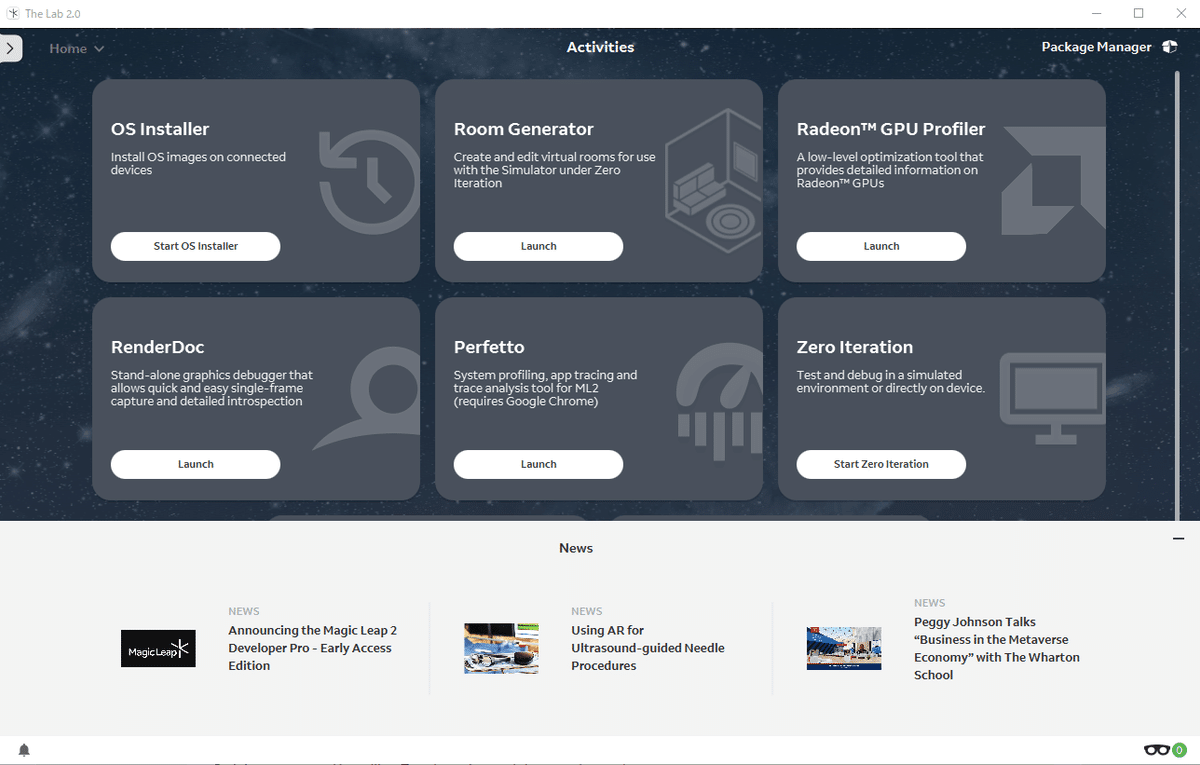1200x765 pixels.
Task: Start OS Installer
Action: coord(196,246)
